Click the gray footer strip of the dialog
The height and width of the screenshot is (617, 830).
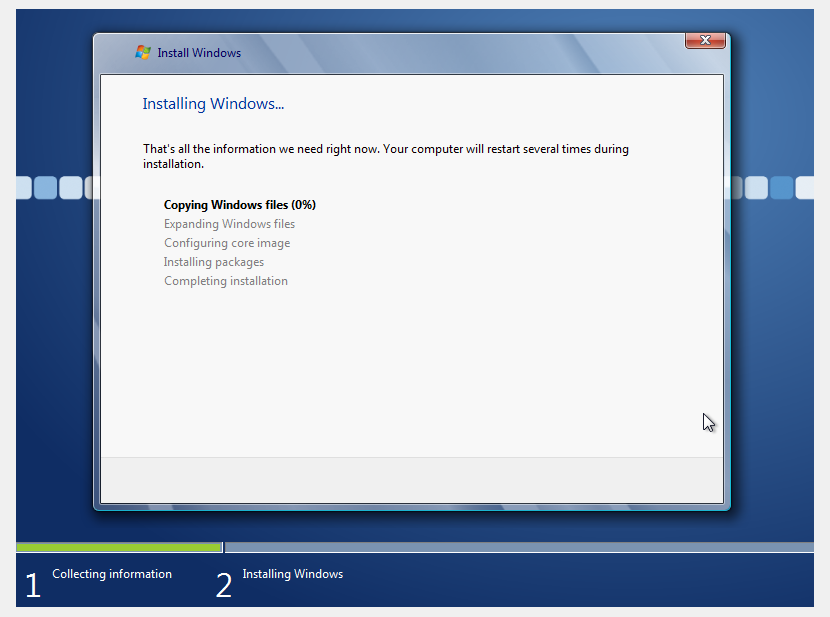411,480
